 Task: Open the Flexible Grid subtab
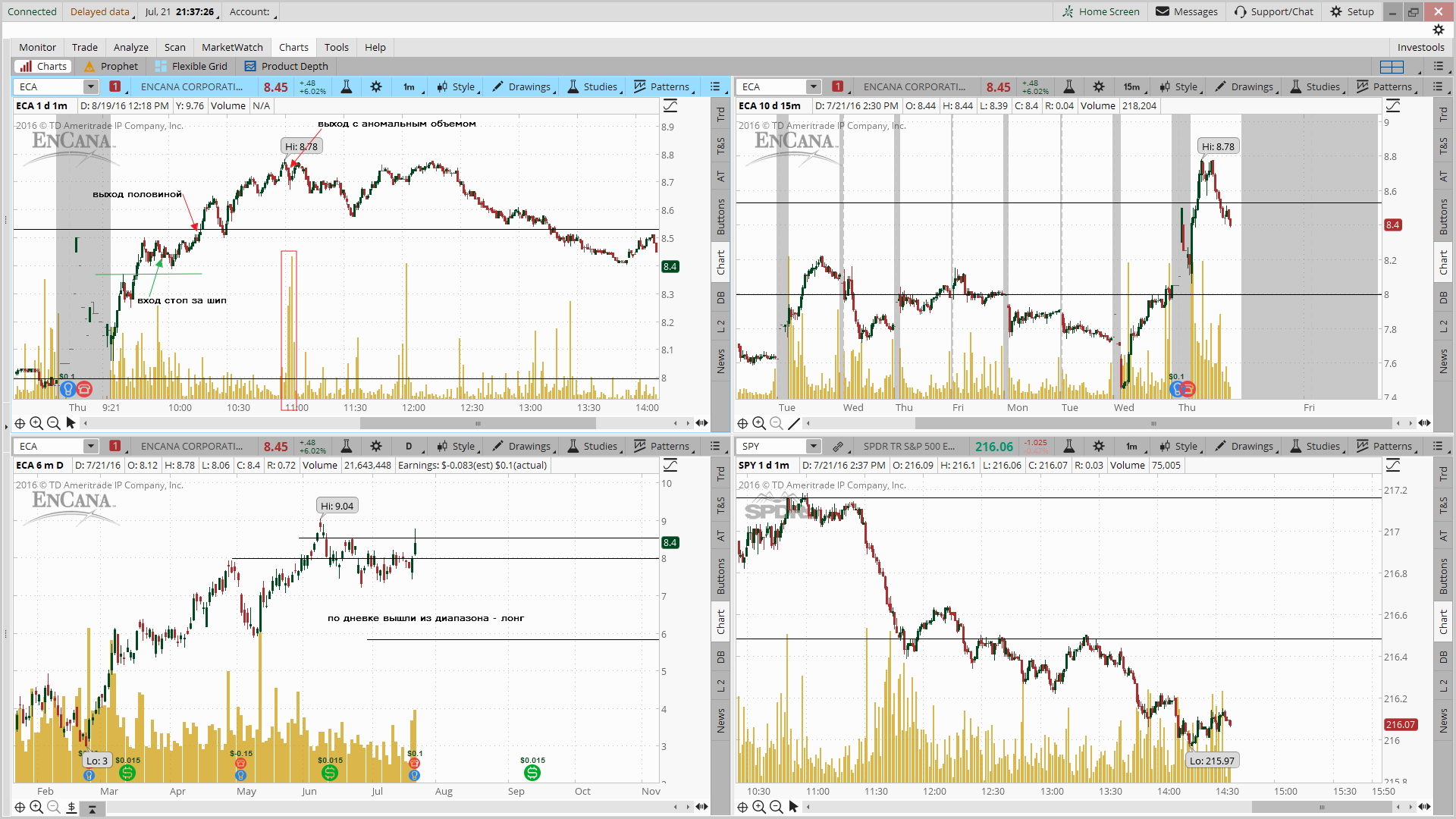click(x=191, y=67)
